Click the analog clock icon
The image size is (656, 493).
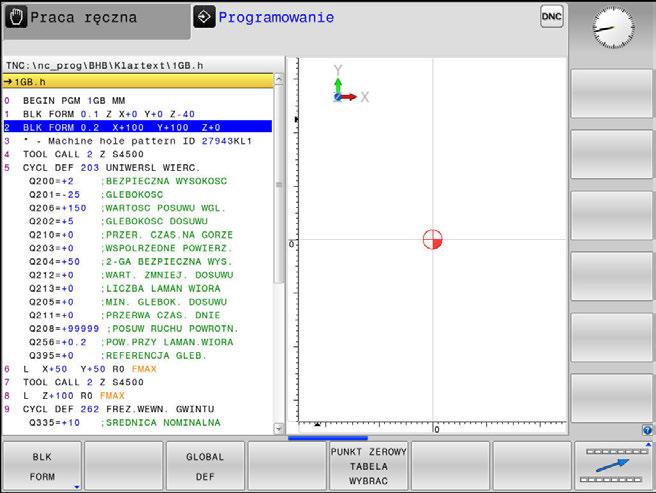point(613,28)
